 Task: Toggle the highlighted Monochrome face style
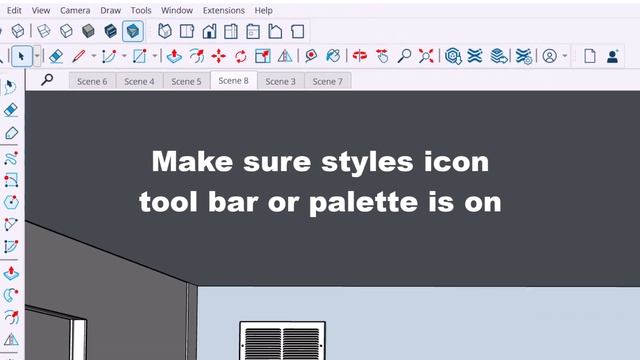133,31
